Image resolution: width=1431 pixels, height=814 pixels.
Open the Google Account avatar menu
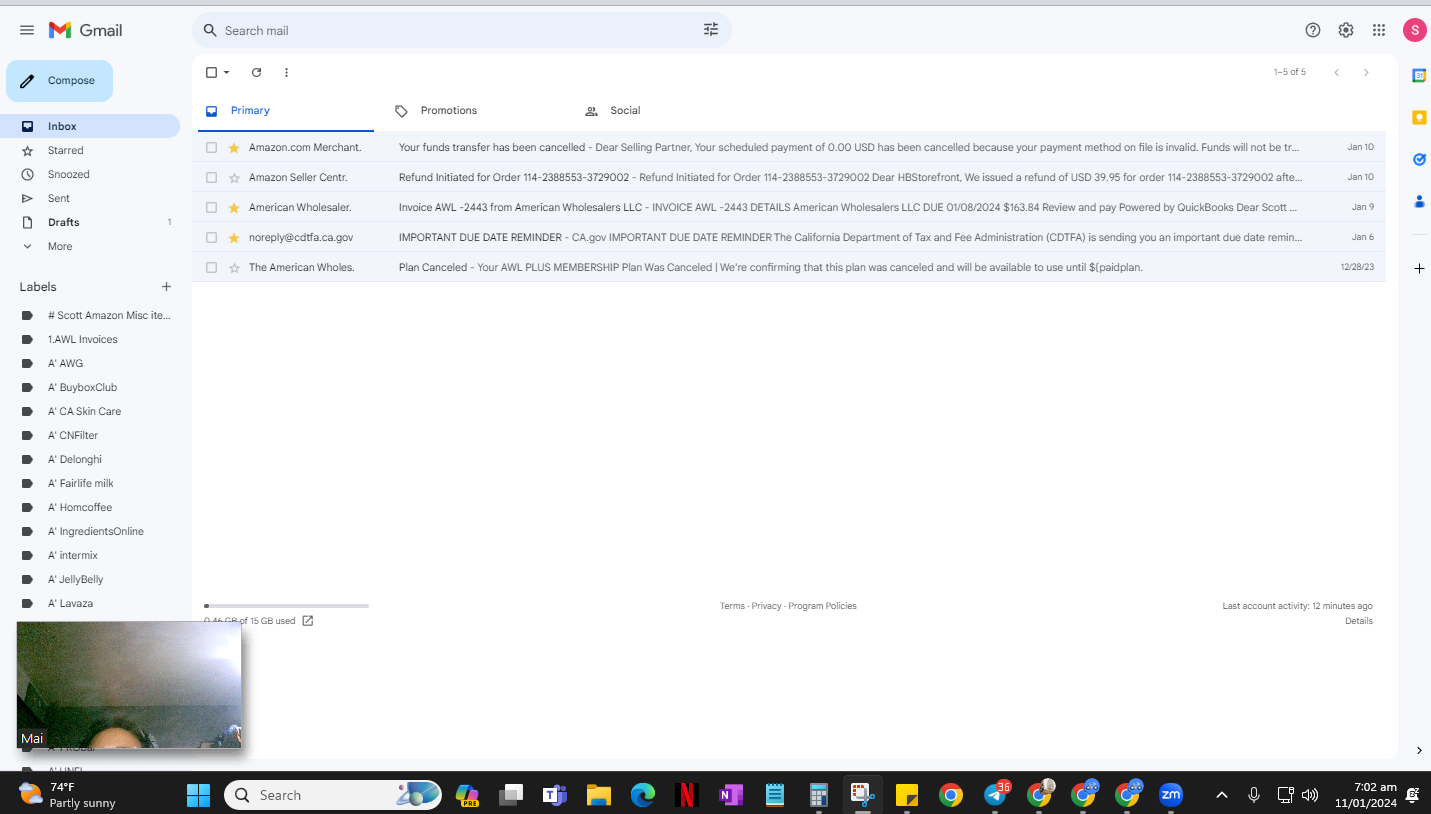[1414, 30]
